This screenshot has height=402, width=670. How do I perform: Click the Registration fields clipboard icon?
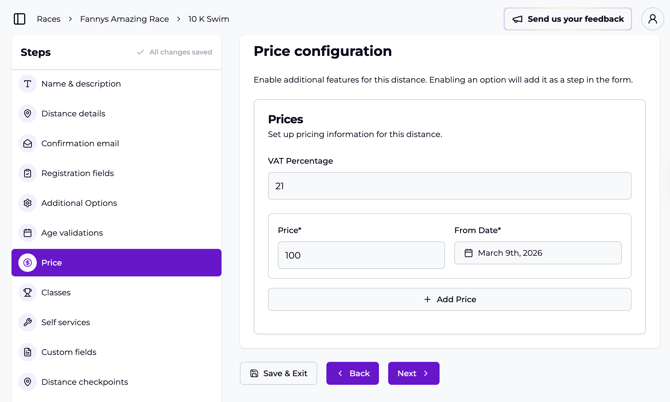[28, 173]
